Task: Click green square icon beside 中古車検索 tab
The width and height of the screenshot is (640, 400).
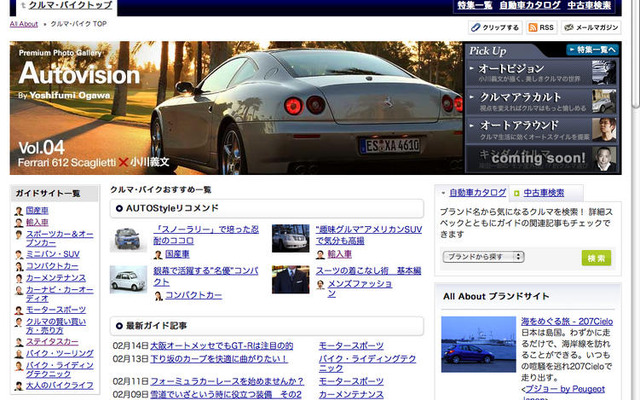Action: click(516, 193)
